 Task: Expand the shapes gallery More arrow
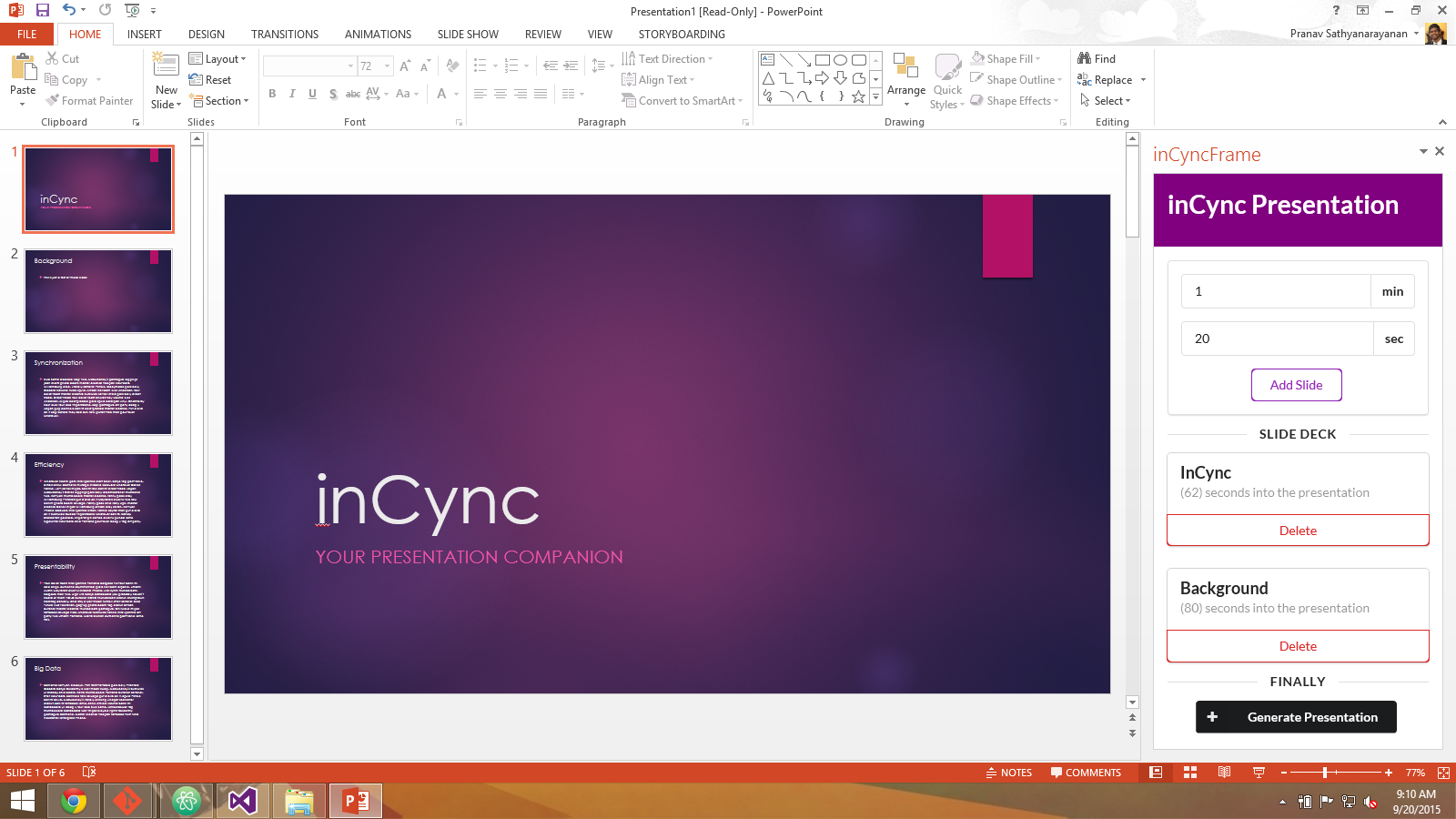[875, 96]
